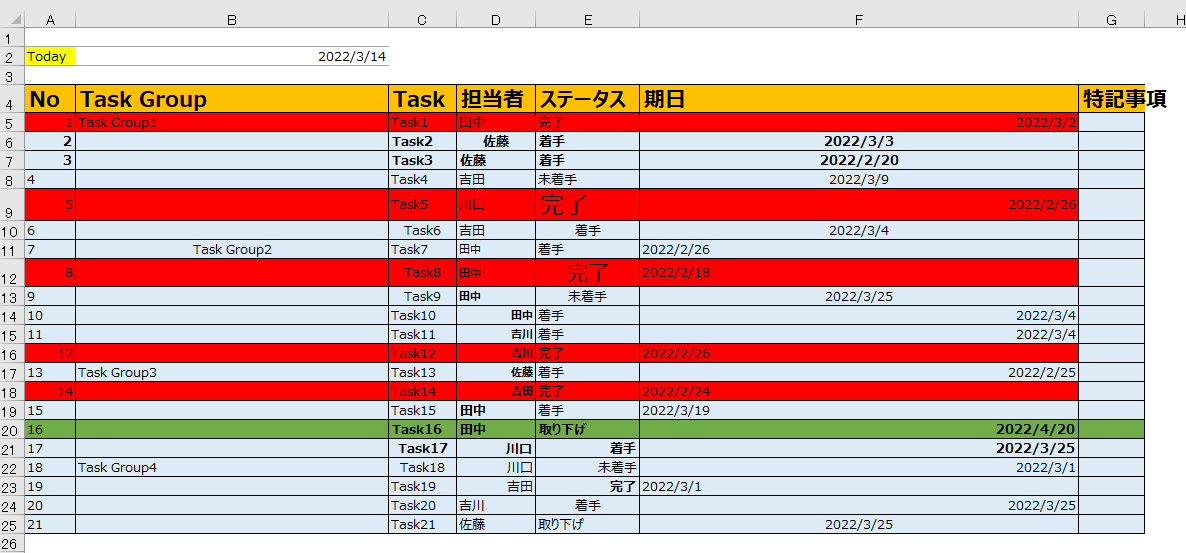
Task: Select the column F header
Action: click(858, 20)
